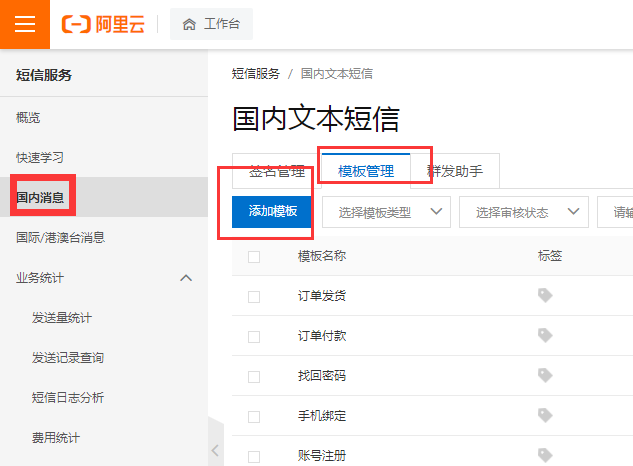Select the 模板管理 tab
Viewport: 633px width, 466px height.
click(x=366, y=171)
